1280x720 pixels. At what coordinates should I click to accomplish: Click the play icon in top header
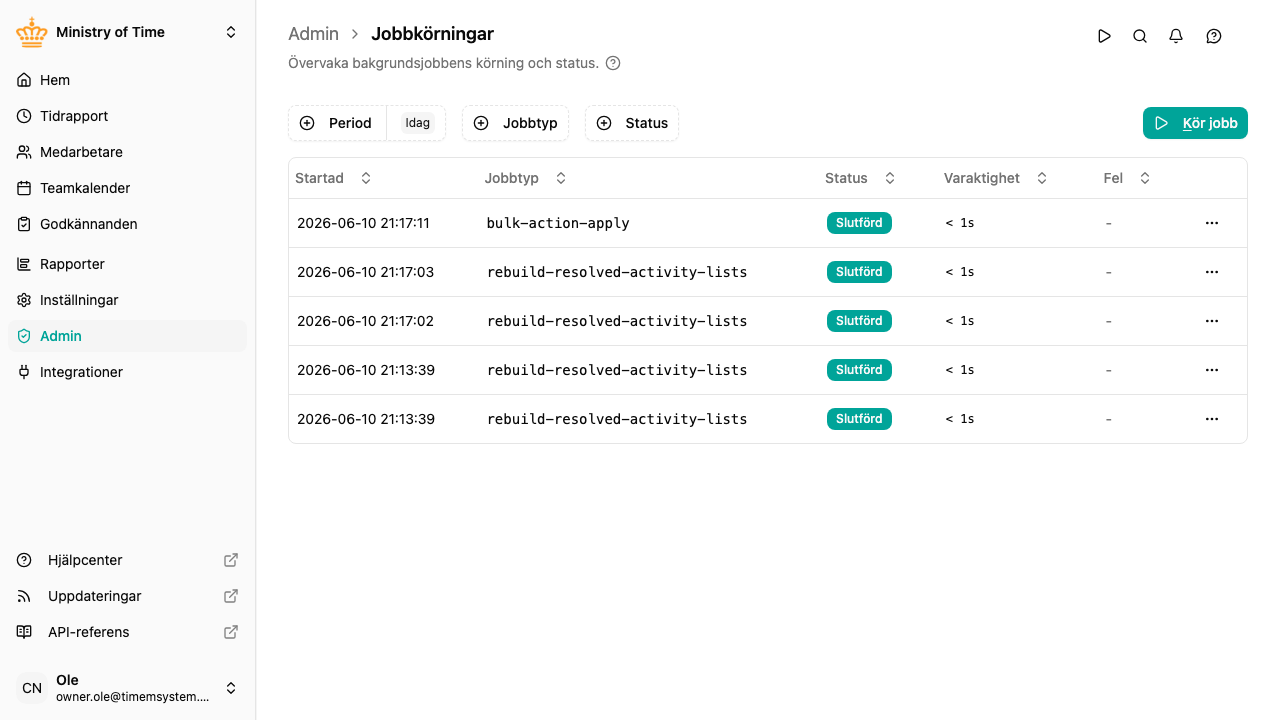click(x=1104, y=36)
